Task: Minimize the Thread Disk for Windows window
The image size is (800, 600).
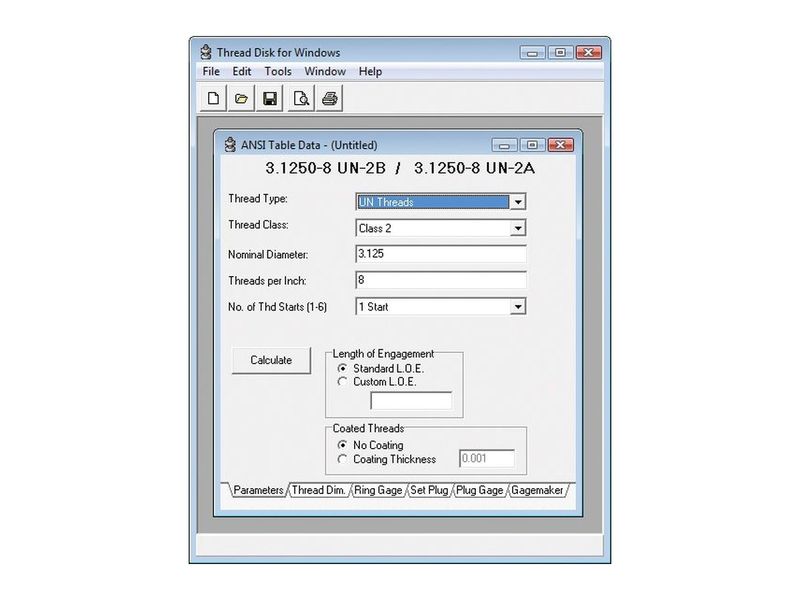Action: click(x=532, y=53)
